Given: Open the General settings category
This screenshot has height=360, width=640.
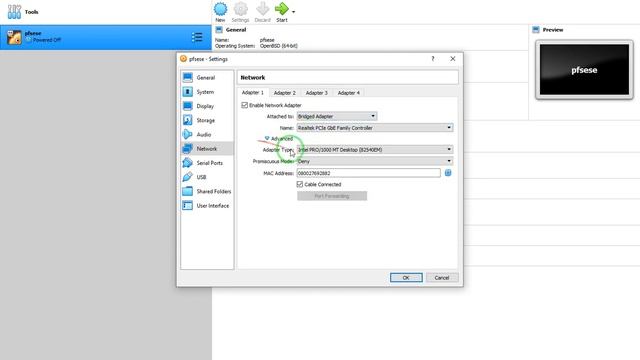Looking at the screenshot, I should (x=207, y=78).
